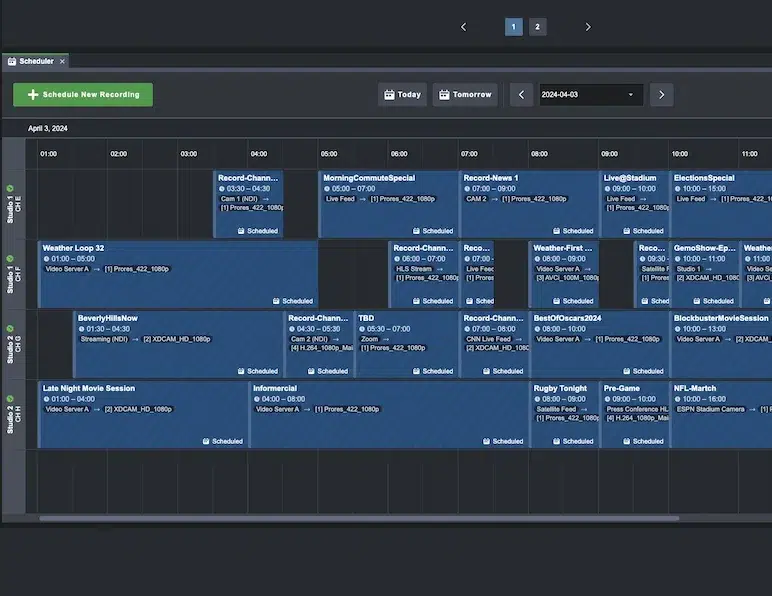Screen dimensions: 772x596
Task: Go to the next day arrow
Action: pos(661,94)
